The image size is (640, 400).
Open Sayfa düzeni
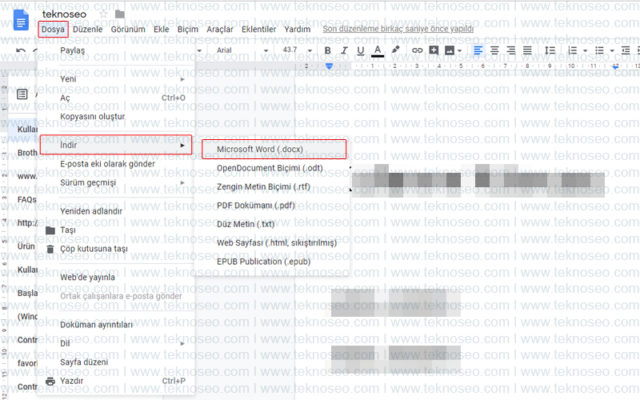point(116,362)
